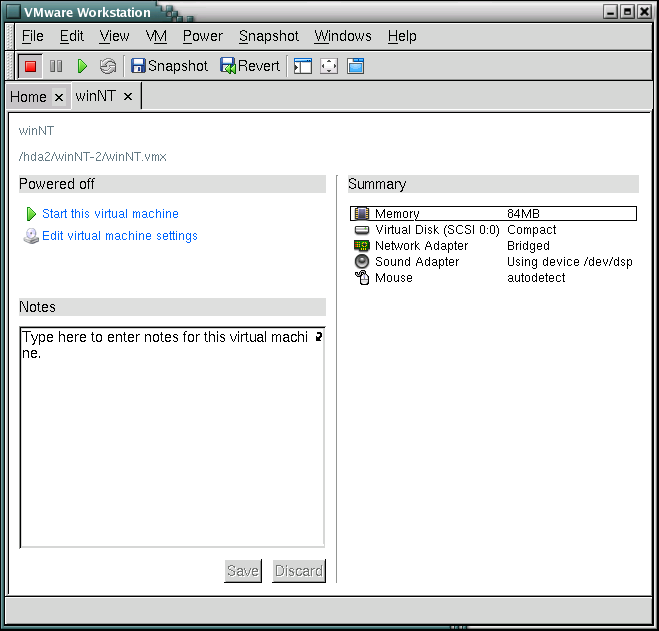Close the winNT tab
Viewport: 659px width, 631px height.
tap(128, 97)
